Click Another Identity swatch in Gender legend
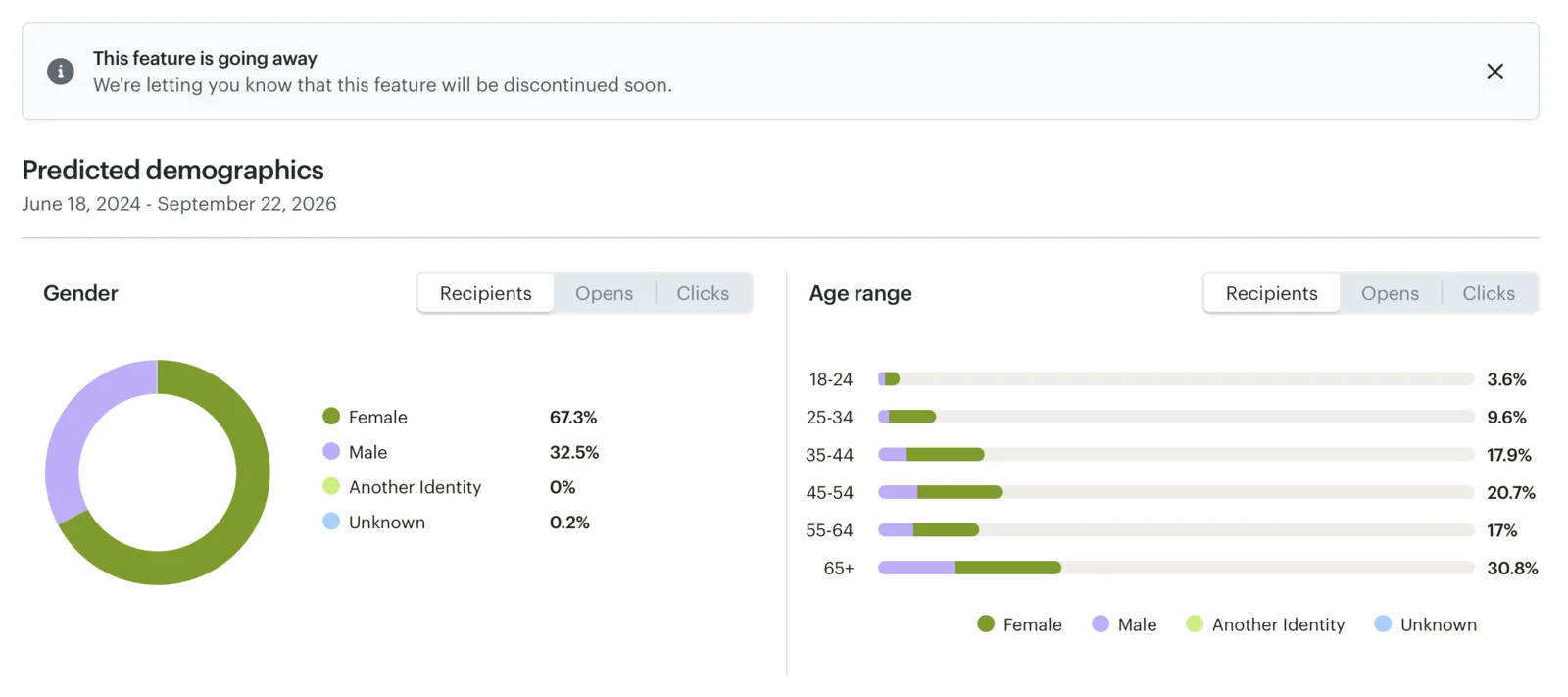The height and width of the screenshot is (697, 1568). pyautogui.click(x=331, y=486)
